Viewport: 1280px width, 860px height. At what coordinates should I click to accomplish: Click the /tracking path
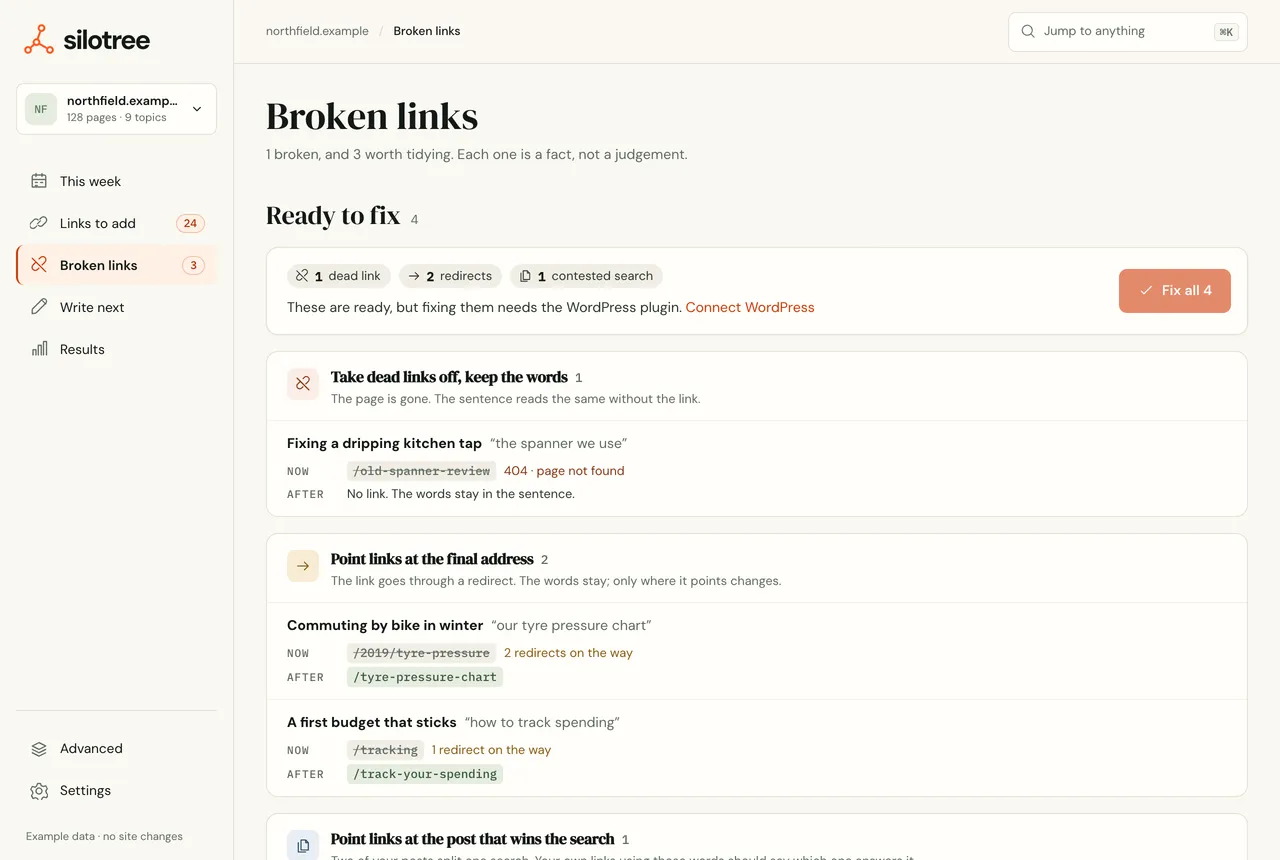(385, 750)
